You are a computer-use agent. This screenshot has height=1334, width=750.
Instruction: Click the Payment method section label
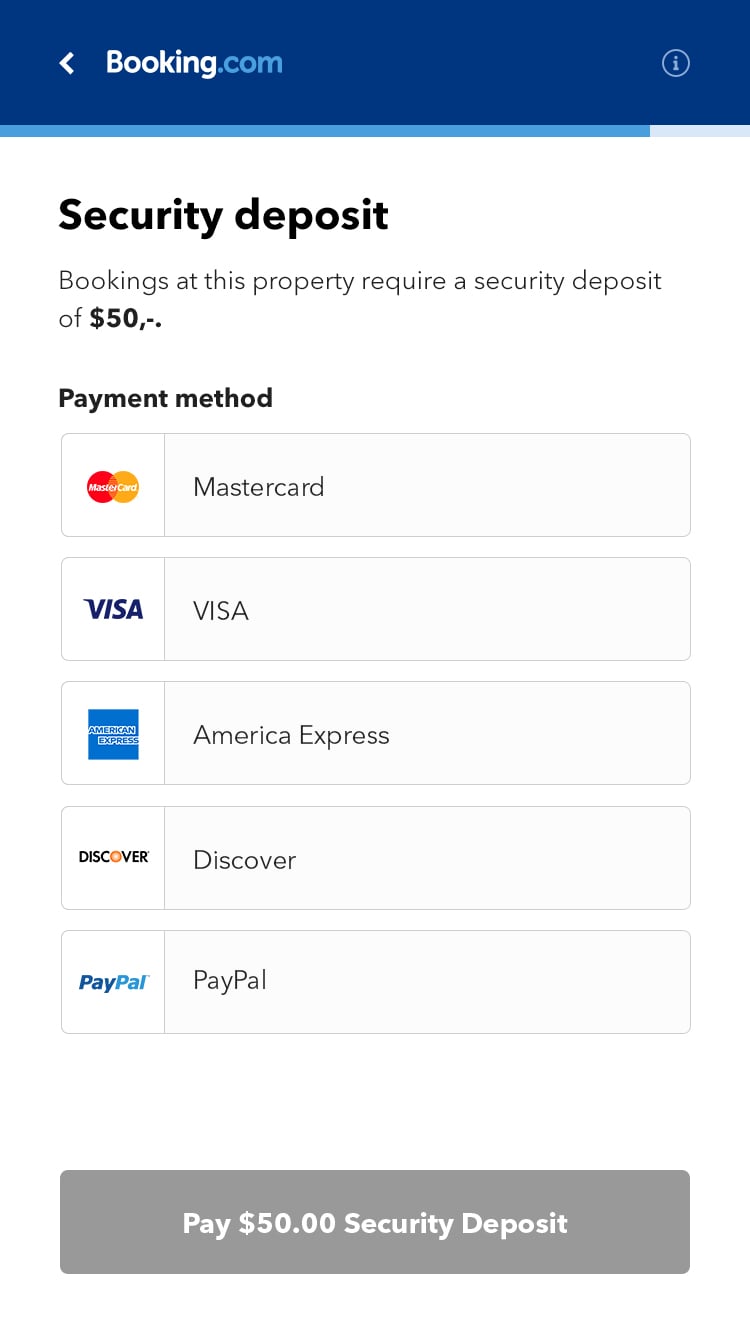click(x=165, y=398)
